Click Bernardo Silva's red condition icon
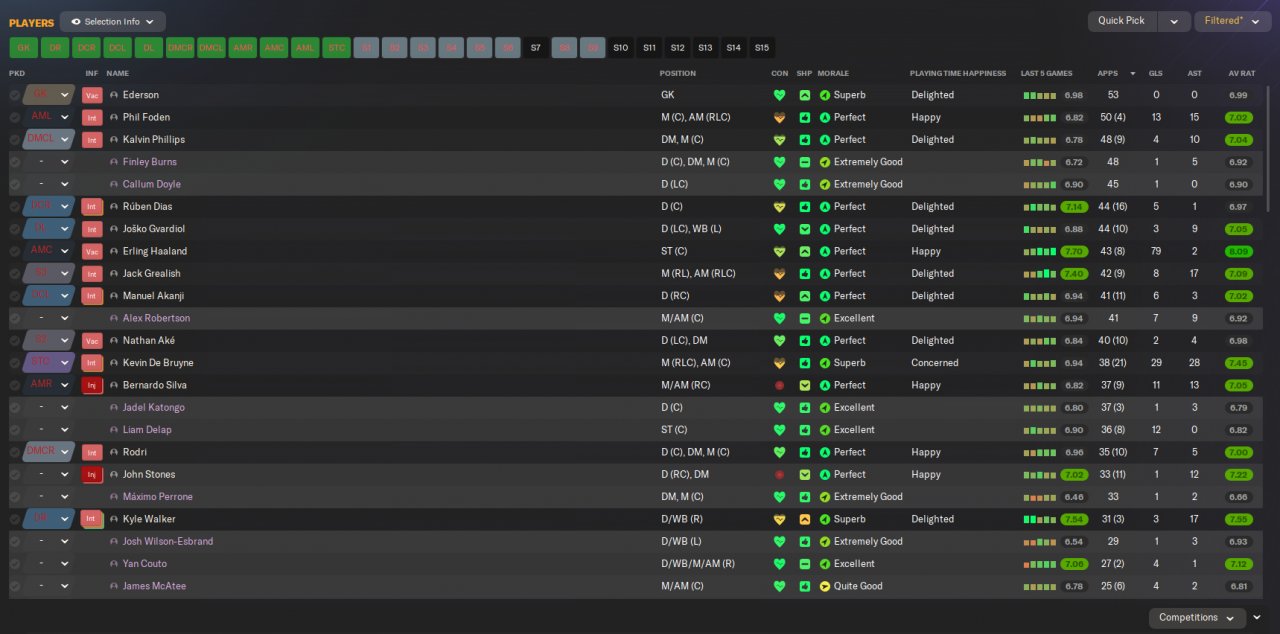1280x634 pixels. click(x=780, y=385)
